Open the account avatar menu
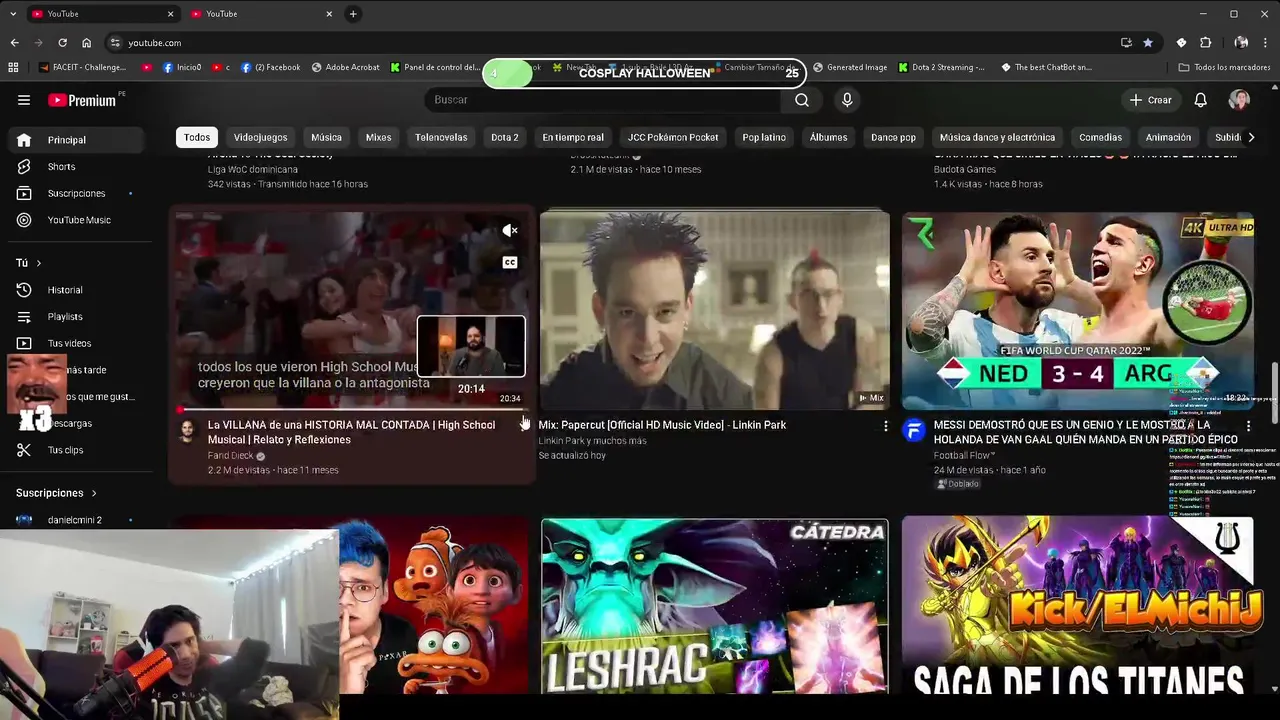 (1239, 100)
